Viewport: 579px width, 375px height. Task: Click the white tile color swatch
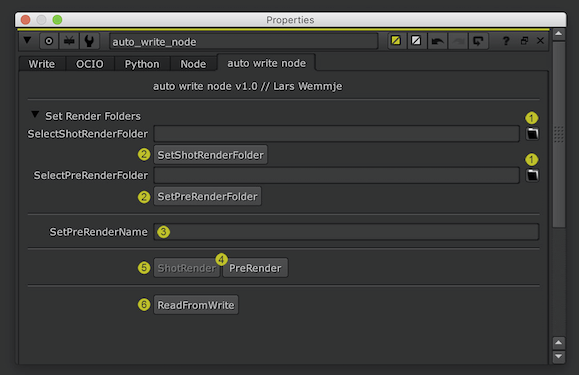[x=416, y=40]
